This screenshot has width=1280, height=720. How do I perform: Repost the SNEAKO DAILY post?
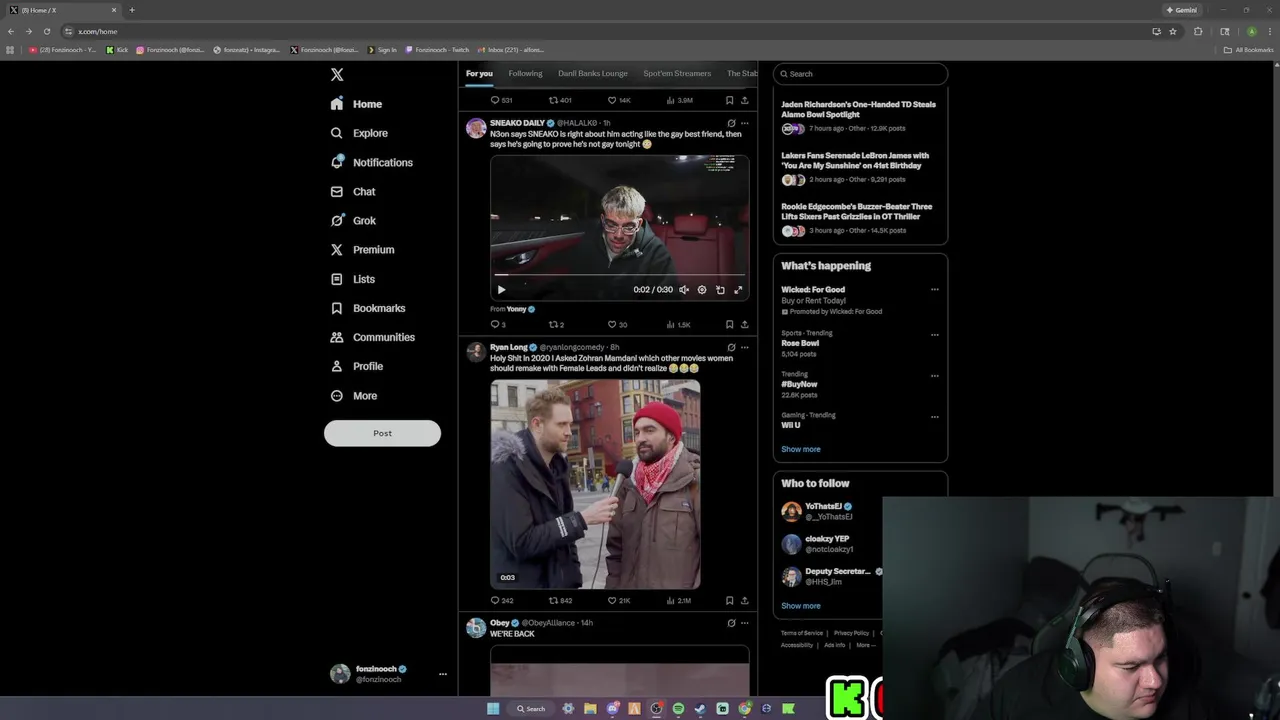coord(556,324)
